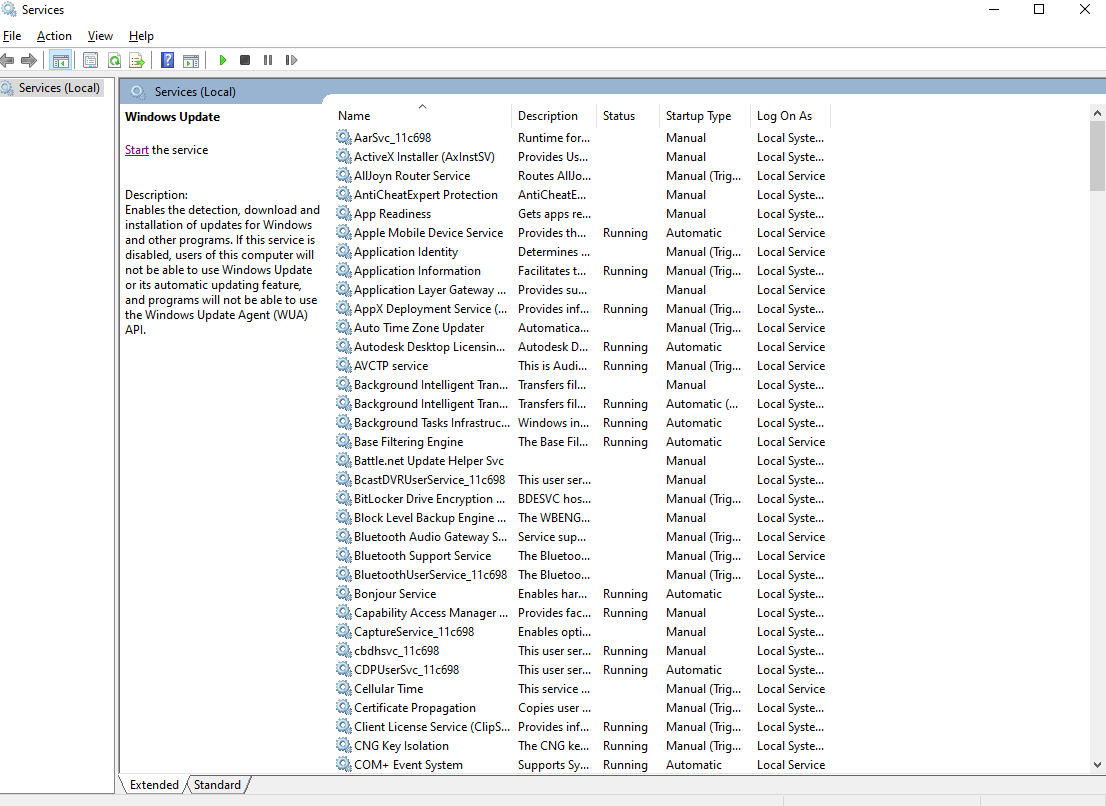The width and height of the screenshot is (1106, 806).
Task: Select the Battle.net Update Helper Svc row
Action: tap(580, 460)
